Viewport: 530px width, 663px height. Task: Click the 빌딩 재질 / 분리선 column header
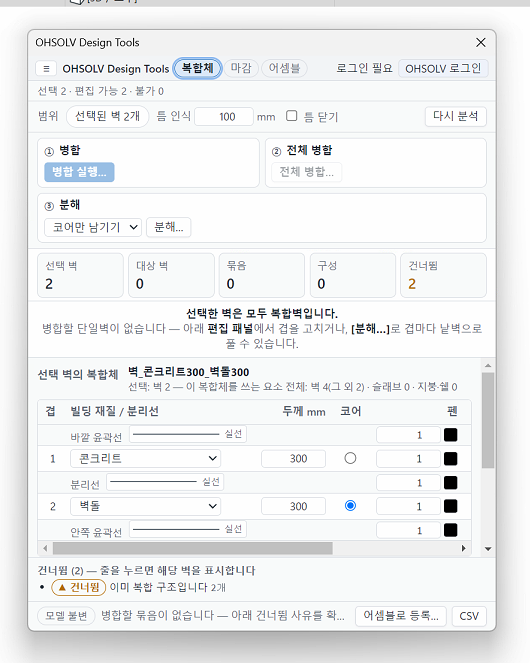pos(114,411)
